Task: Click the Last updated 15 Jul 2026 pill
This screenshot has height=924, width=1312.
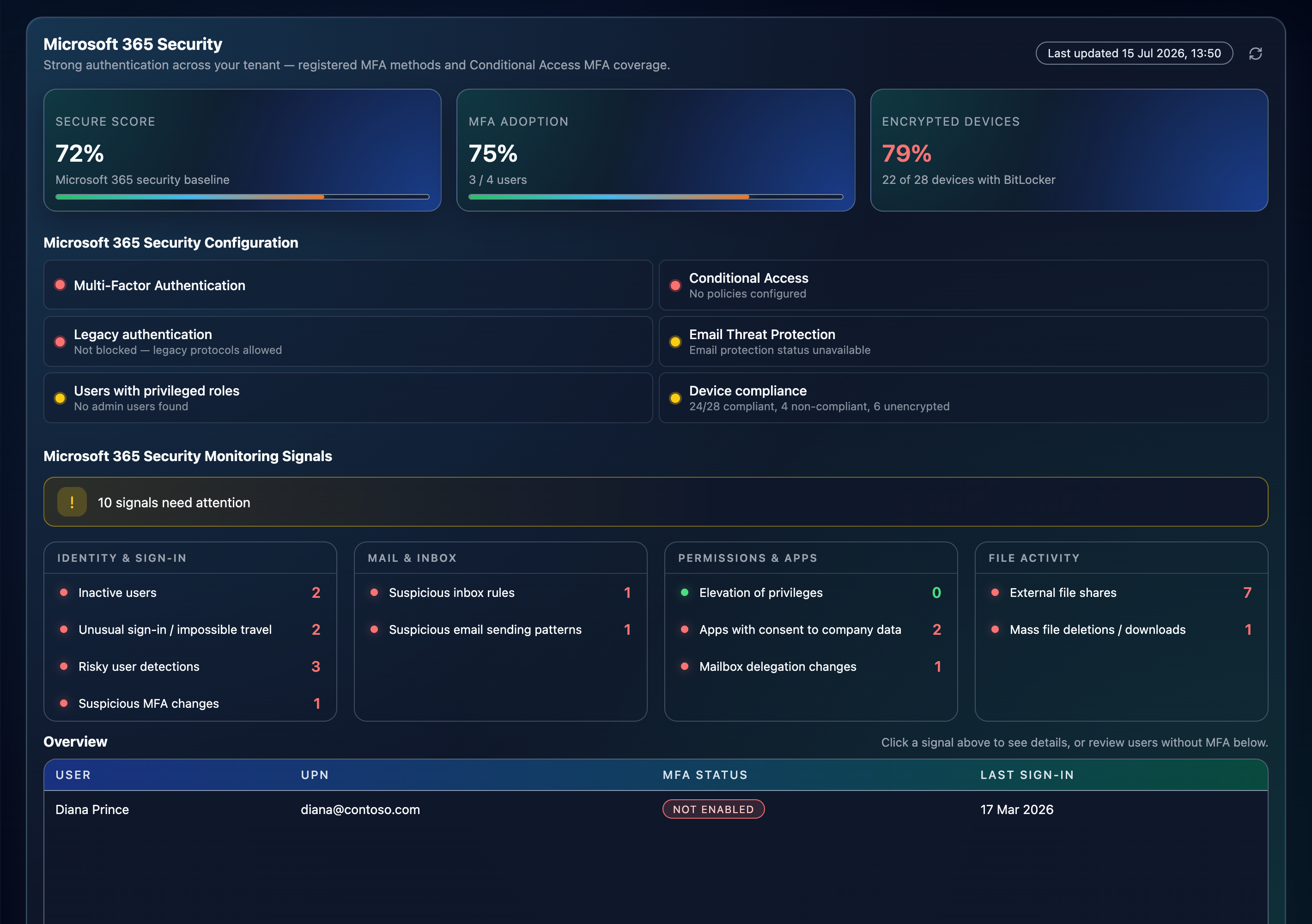Action: coord(1134,53)
